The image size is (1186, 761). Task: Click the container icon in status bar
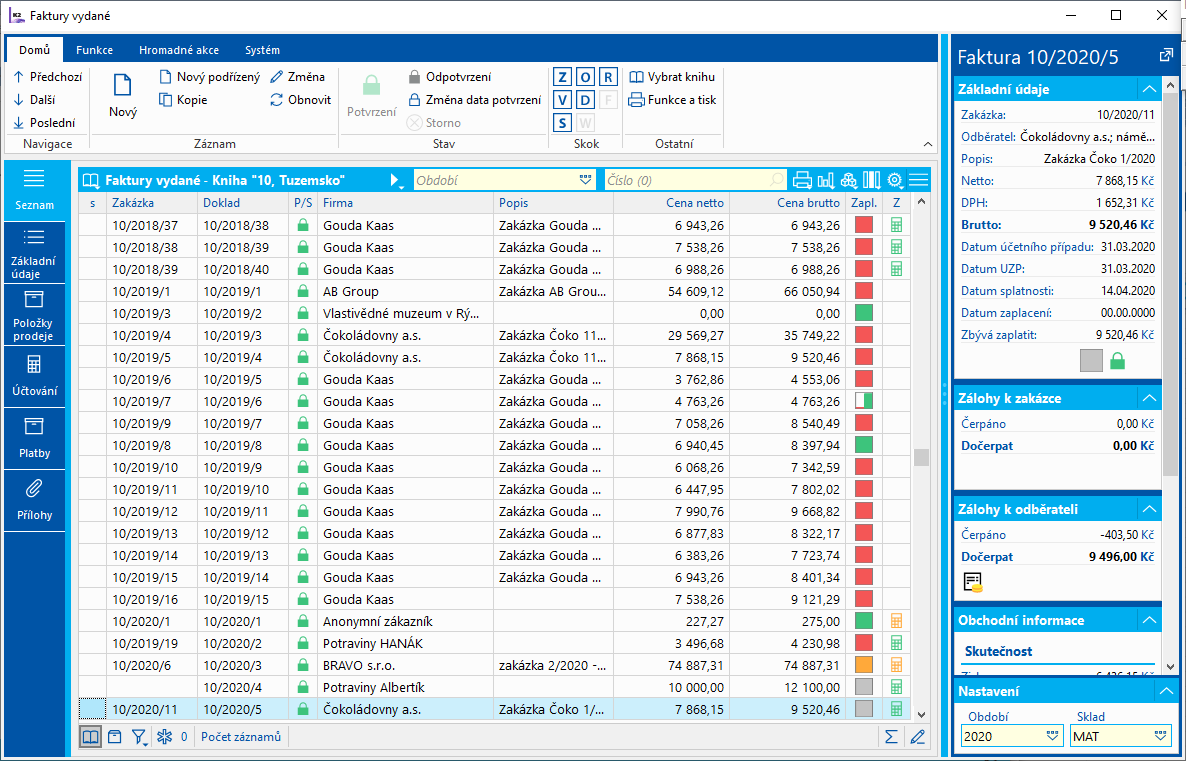114,737
